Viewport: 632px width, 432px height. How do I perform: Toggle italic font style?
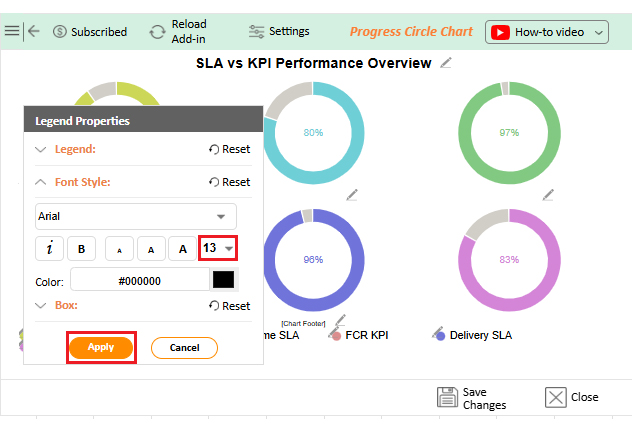pyautogui.click(x=49, y=249)
